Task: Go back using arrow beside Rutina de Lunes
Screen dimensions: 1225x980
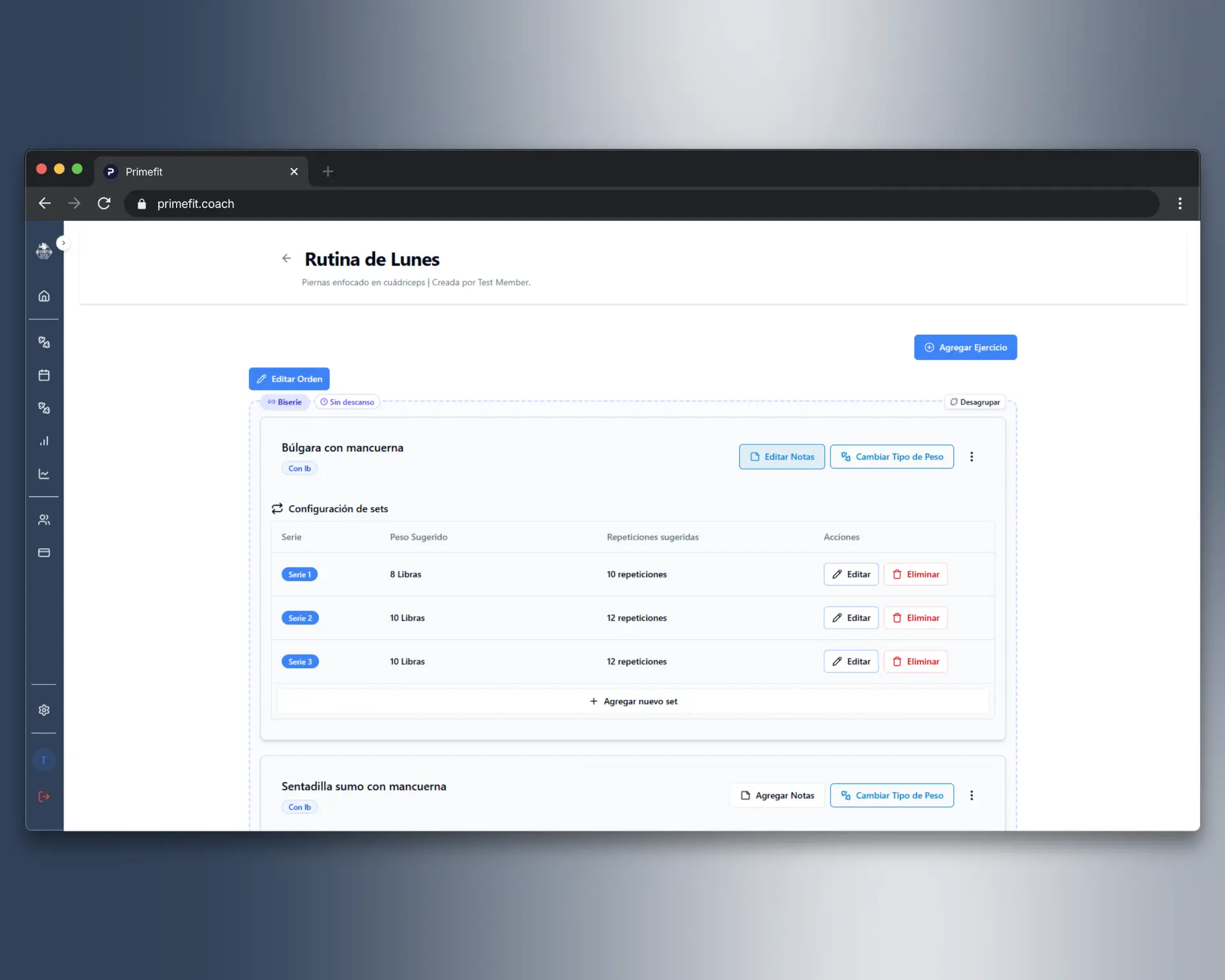Action: pos(286,258)
